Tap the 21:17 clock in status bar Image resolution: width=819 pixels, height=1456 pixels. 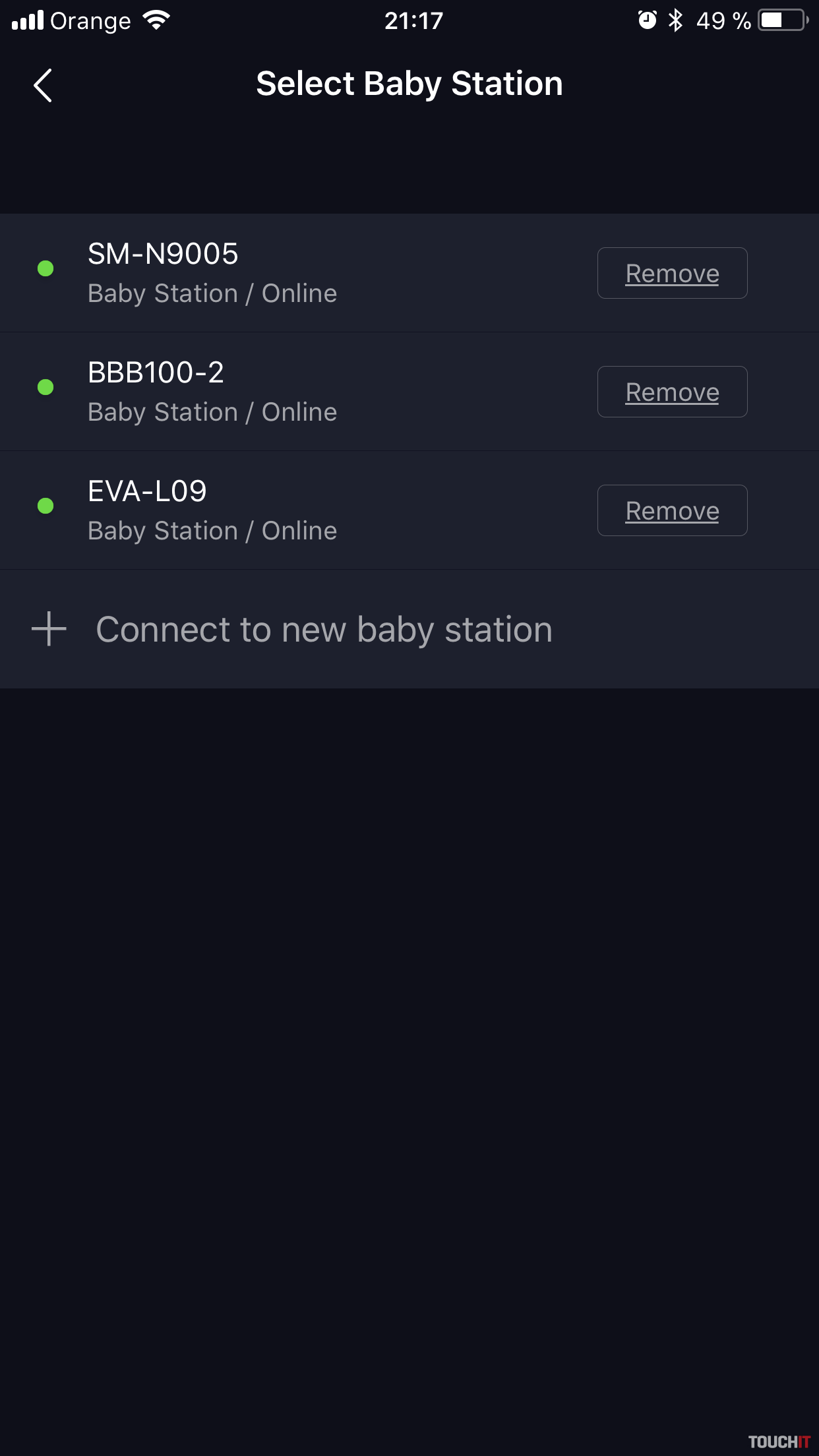pyautogui.click(x=413, y=20)
